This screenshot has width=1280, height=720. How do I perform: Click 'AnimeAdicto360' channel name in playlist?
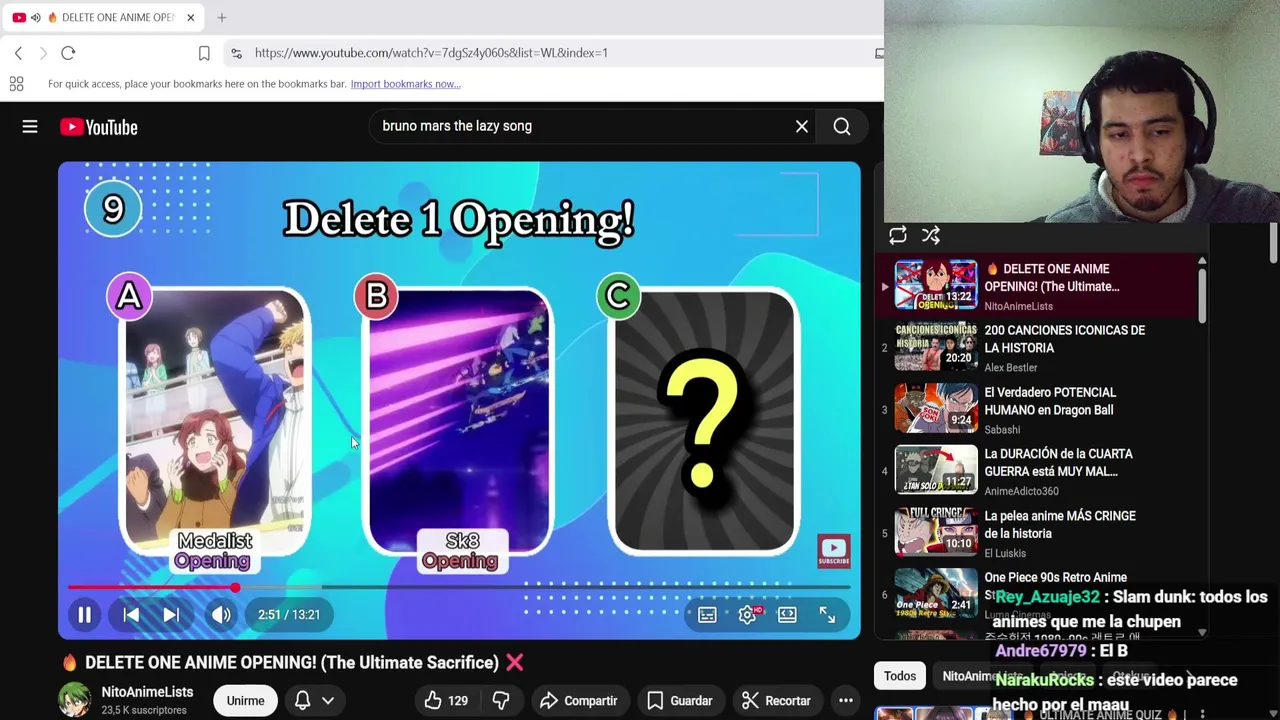pyautogui.click(x=1021, y=491)
